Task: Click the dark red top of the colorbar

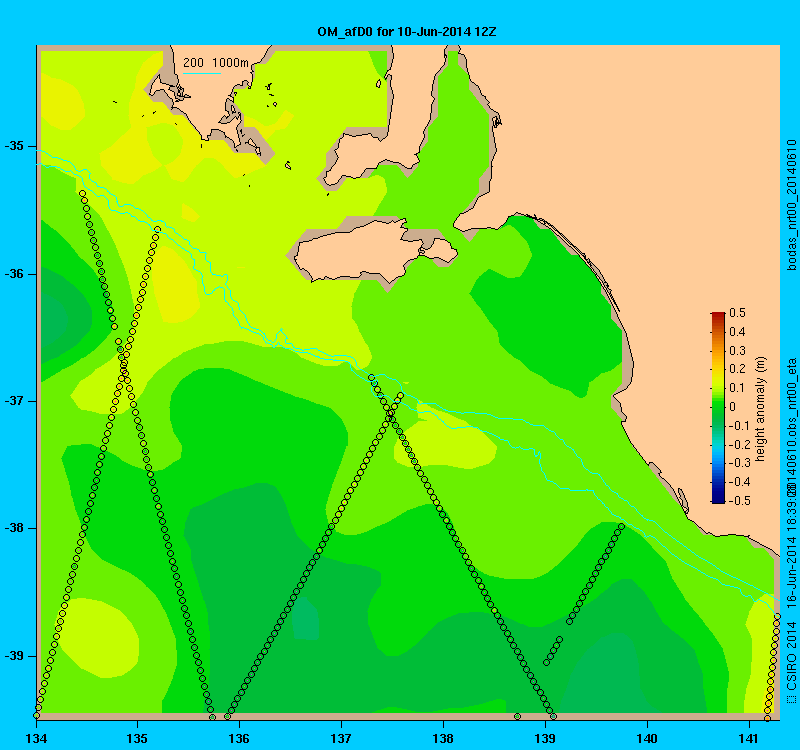Action: point(718,316)
